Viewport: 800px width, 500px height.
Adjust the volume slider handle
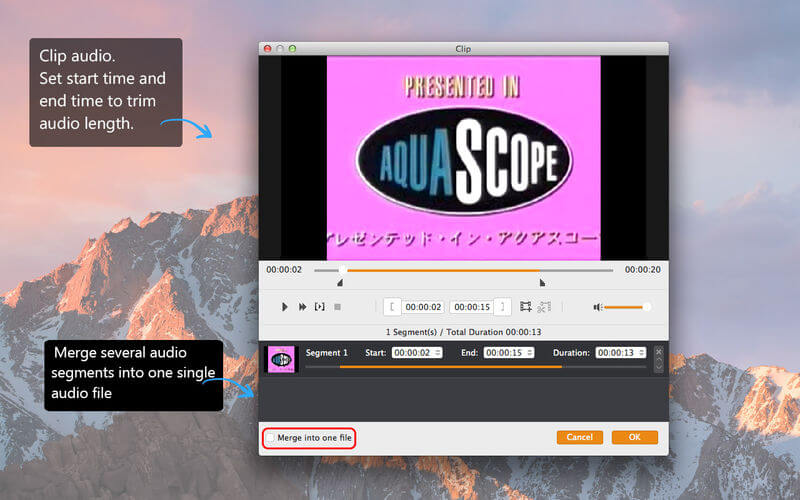tap(646, 307)
